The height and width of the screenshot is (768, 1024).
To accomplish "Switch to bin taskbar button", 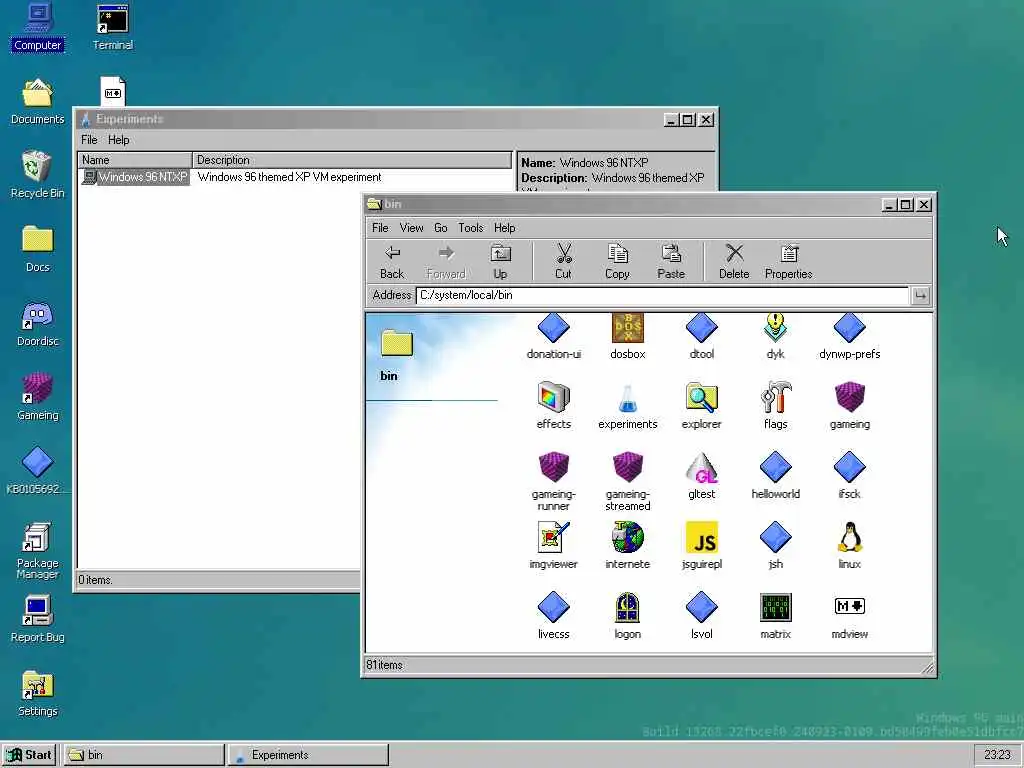I will click(144, 755).
